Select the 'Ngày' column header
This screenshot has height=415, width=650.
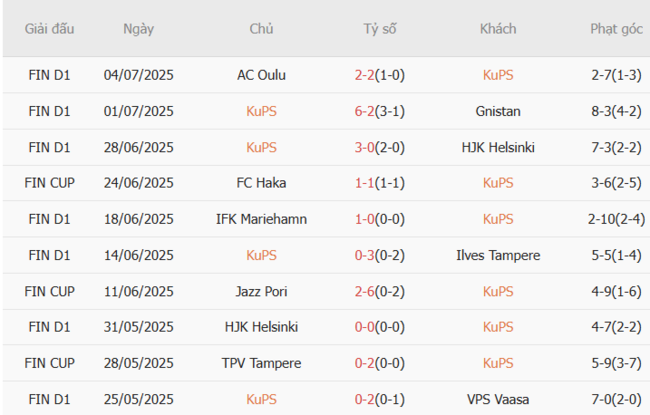[139, 29]
